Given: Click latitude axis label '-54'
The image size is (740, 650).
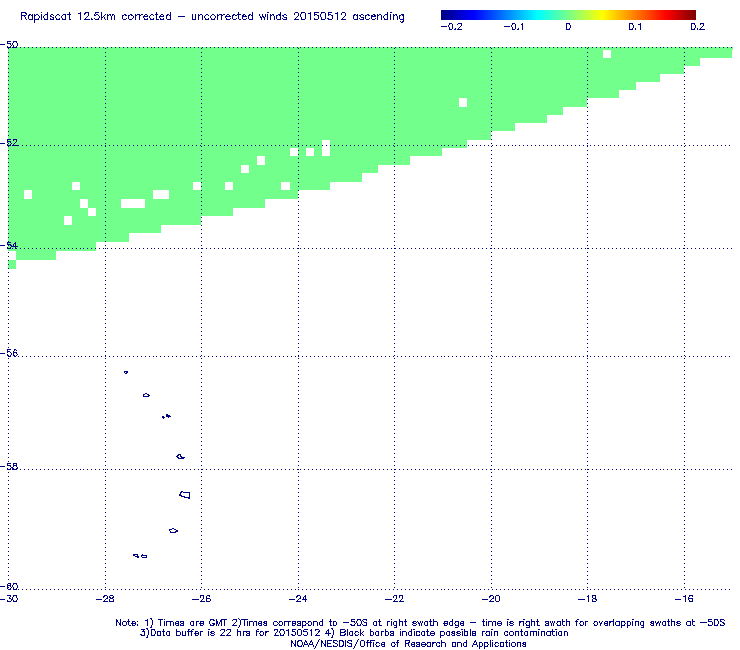Looking at the screenshot, I should (9, 245).
